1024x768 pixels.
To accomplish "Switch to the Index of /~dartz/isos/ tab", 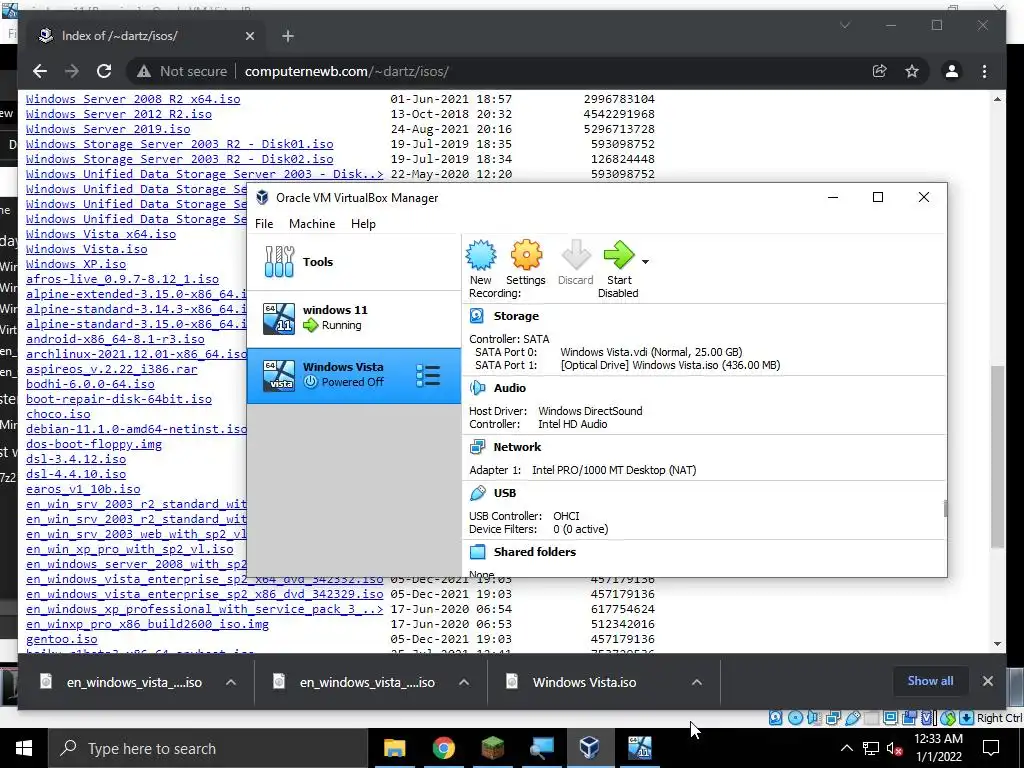I will coord(142,36).
